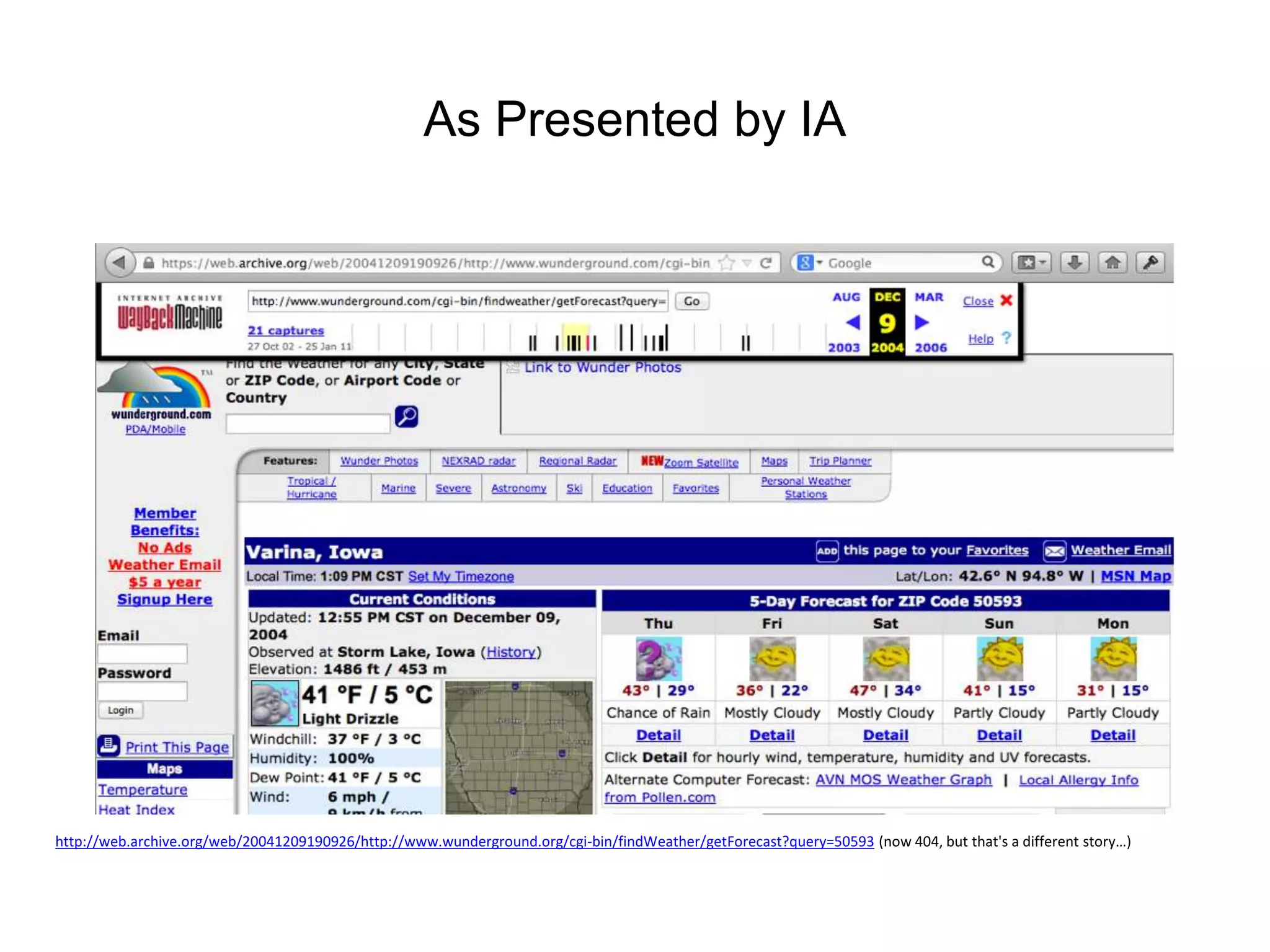This screenshot has width=1270, height=952.
Task: Click the ADD favorites icon
Action: pos(827,551)
